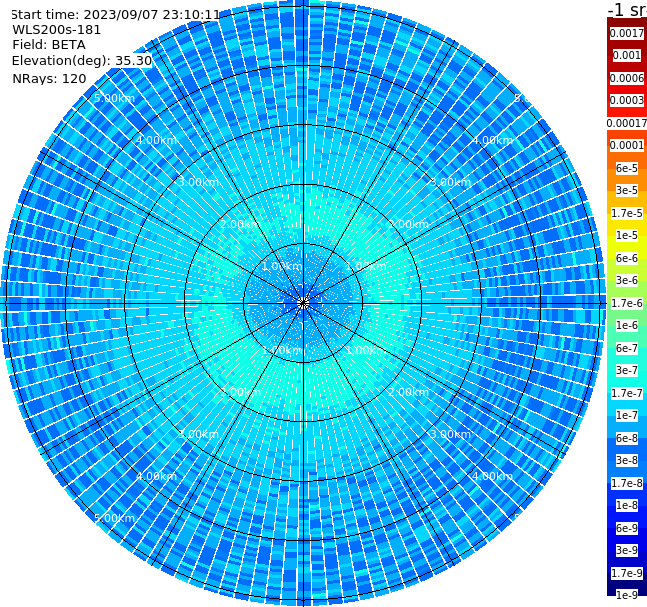The height and width of the screenshot is (607, 647).
Task: Select the 2.00km range label, lower-right quadrant
Action: [408, 392]
